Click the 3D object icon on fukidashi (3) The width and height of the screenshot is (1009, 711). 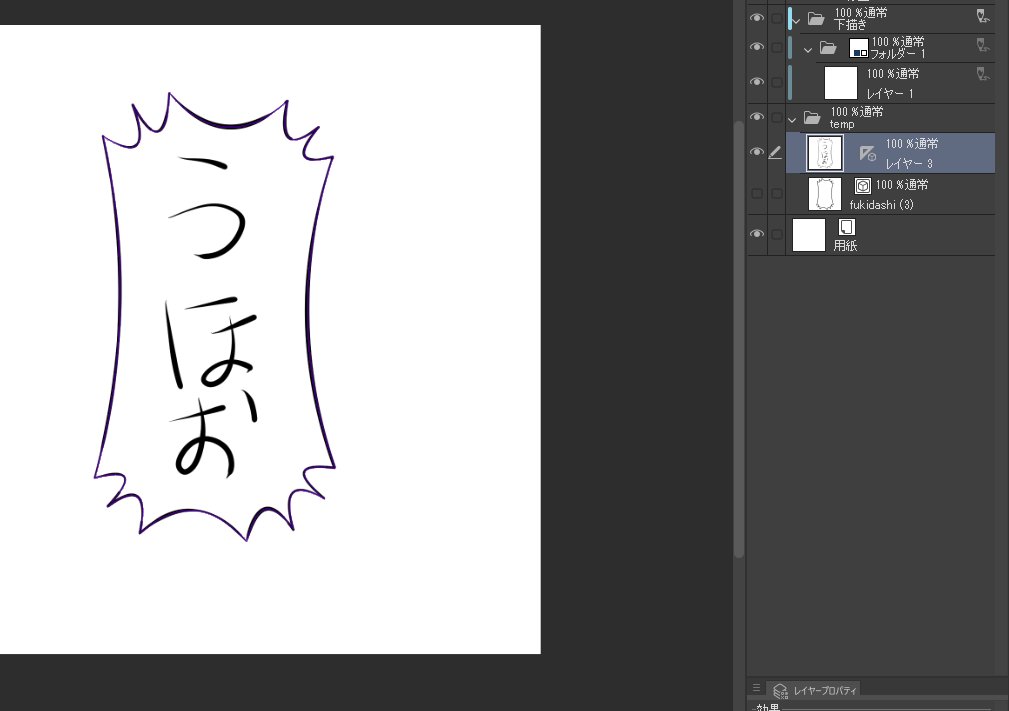tap(862, 186)
